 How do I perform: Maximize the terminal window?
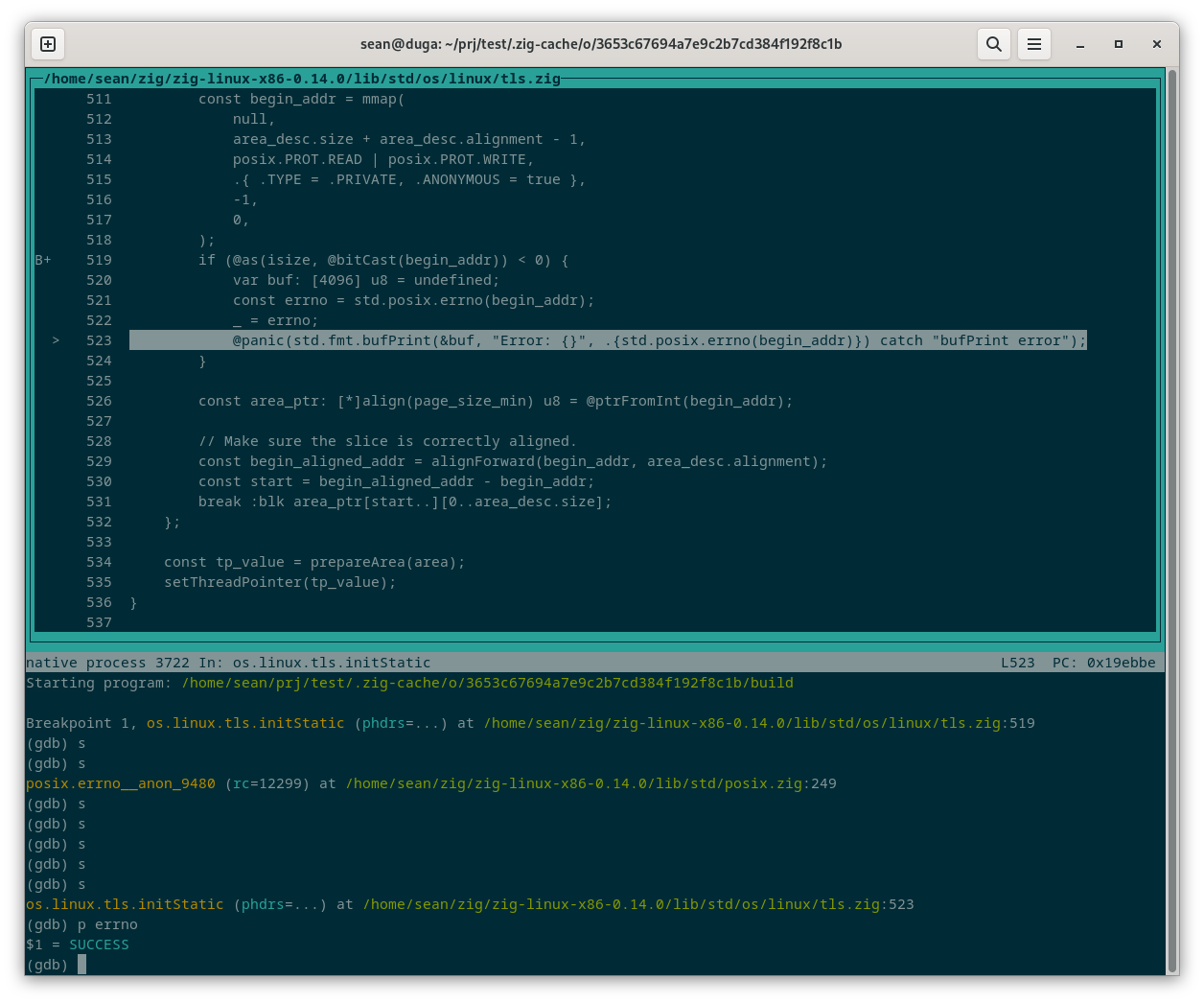(1119, 44)
